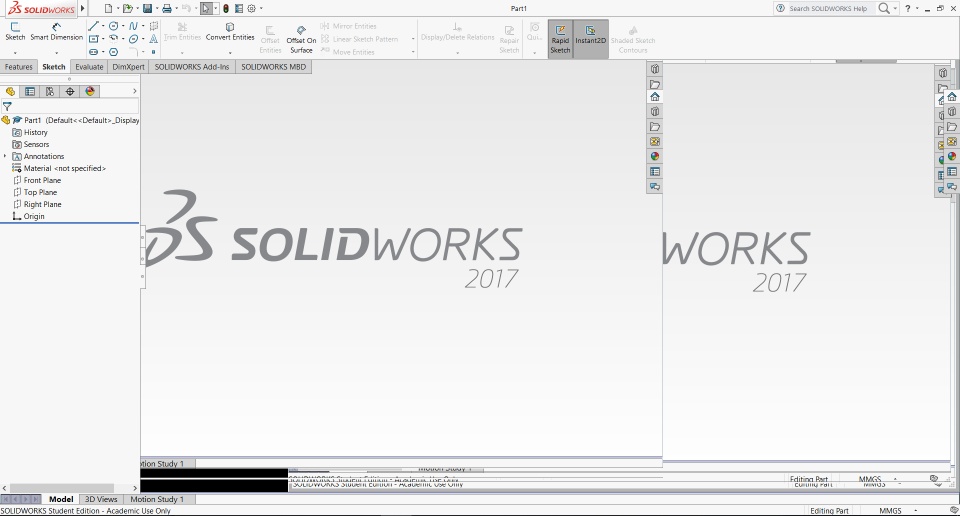This screenshot has height=516, width=960.
Task: Click the Select cursor tool
Action: 206,9
